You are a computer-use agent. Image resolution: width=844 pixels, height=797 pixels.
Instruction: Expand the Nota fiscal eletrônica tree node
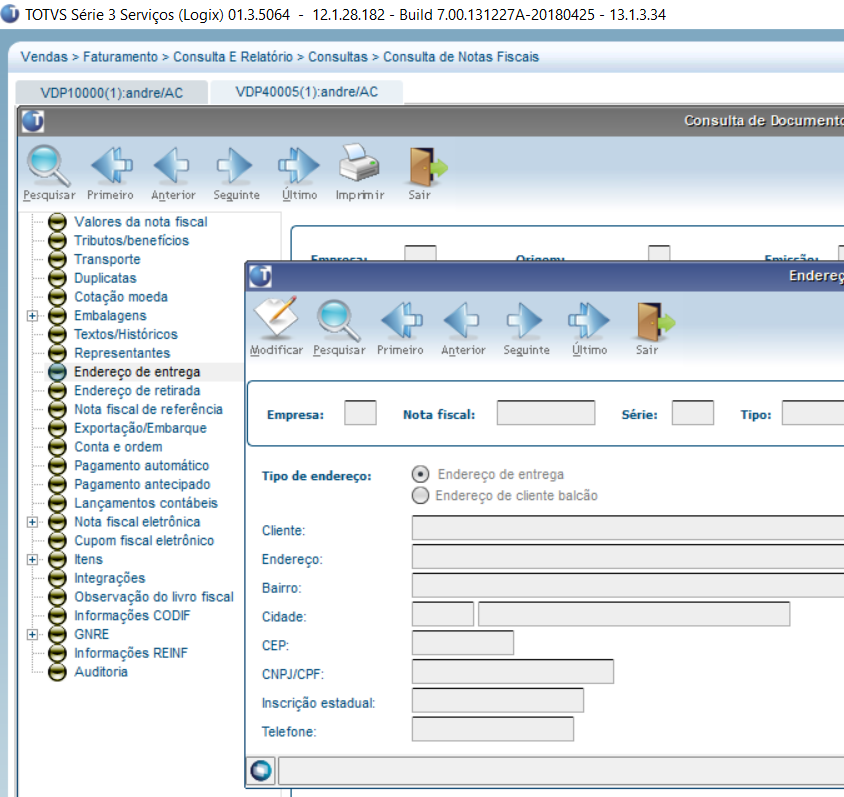coord(32,522)
